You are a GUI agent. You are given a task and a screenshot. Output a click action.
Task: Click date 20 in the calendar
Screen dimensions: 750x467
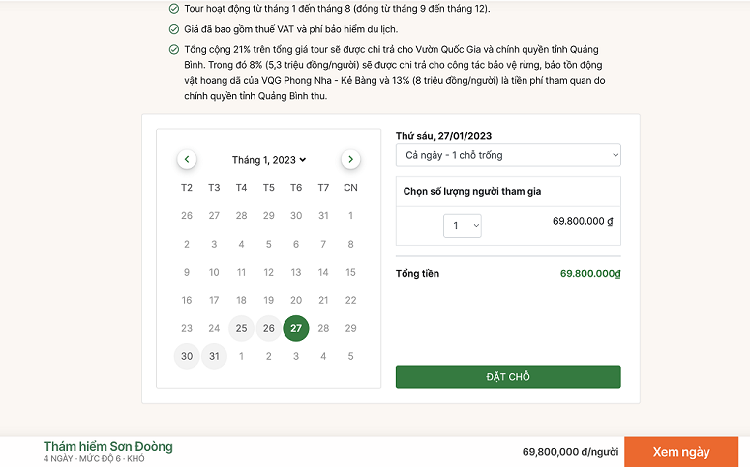tap(296, 300)
